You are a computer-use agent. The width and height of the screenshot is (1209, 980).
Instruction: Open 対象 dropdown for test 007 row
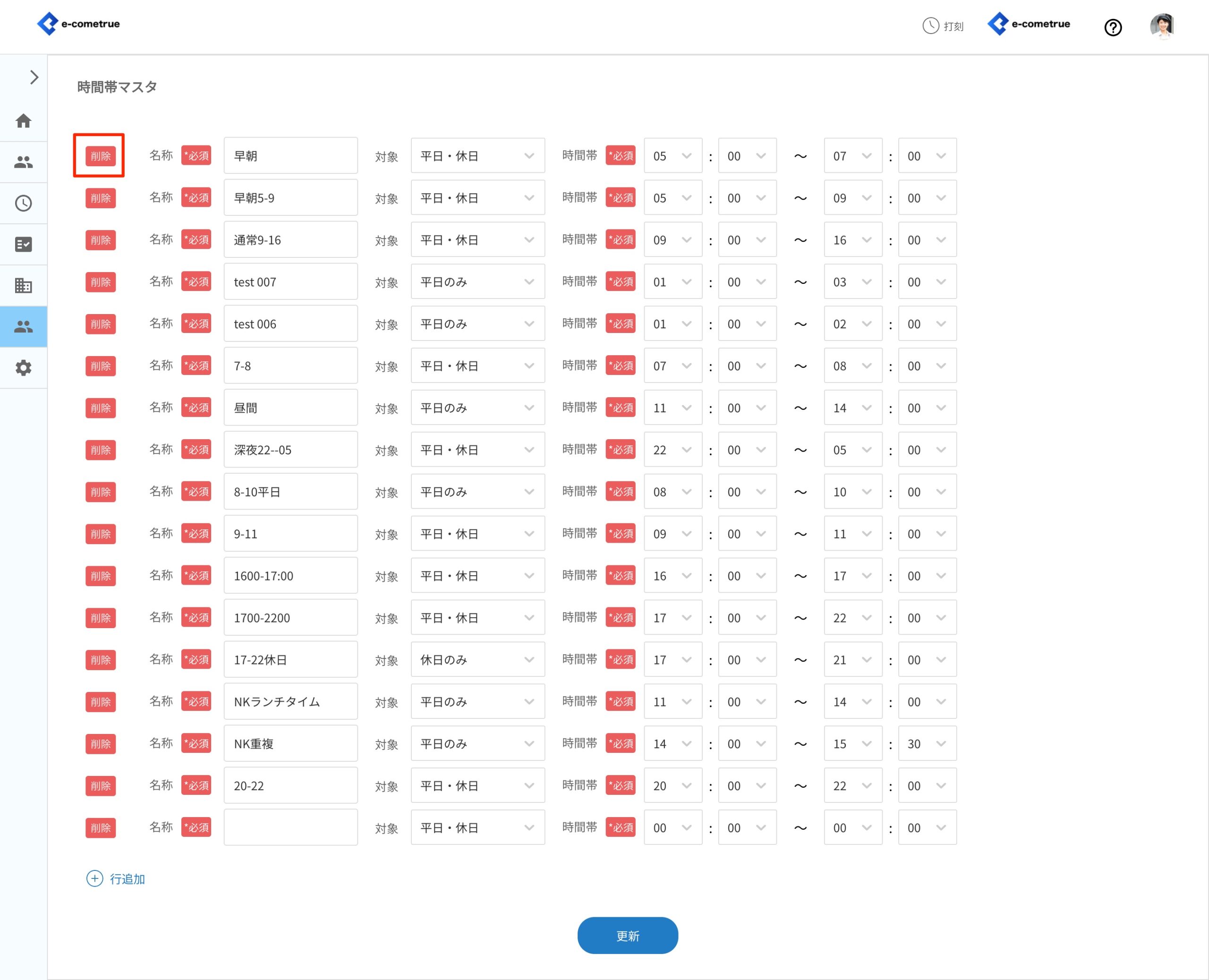477,281
